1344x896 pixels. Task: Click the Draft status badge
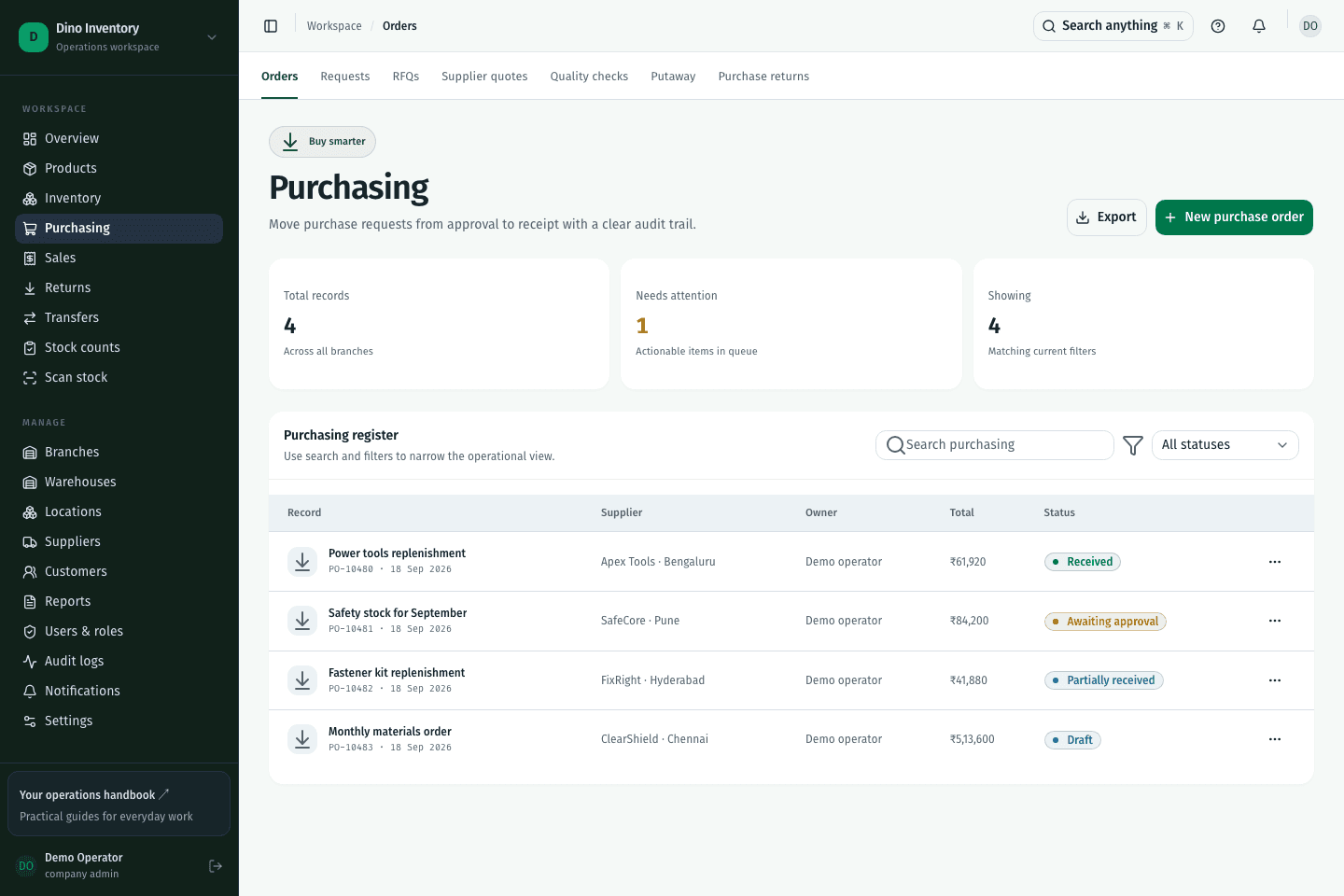[x=1072, y=740]
